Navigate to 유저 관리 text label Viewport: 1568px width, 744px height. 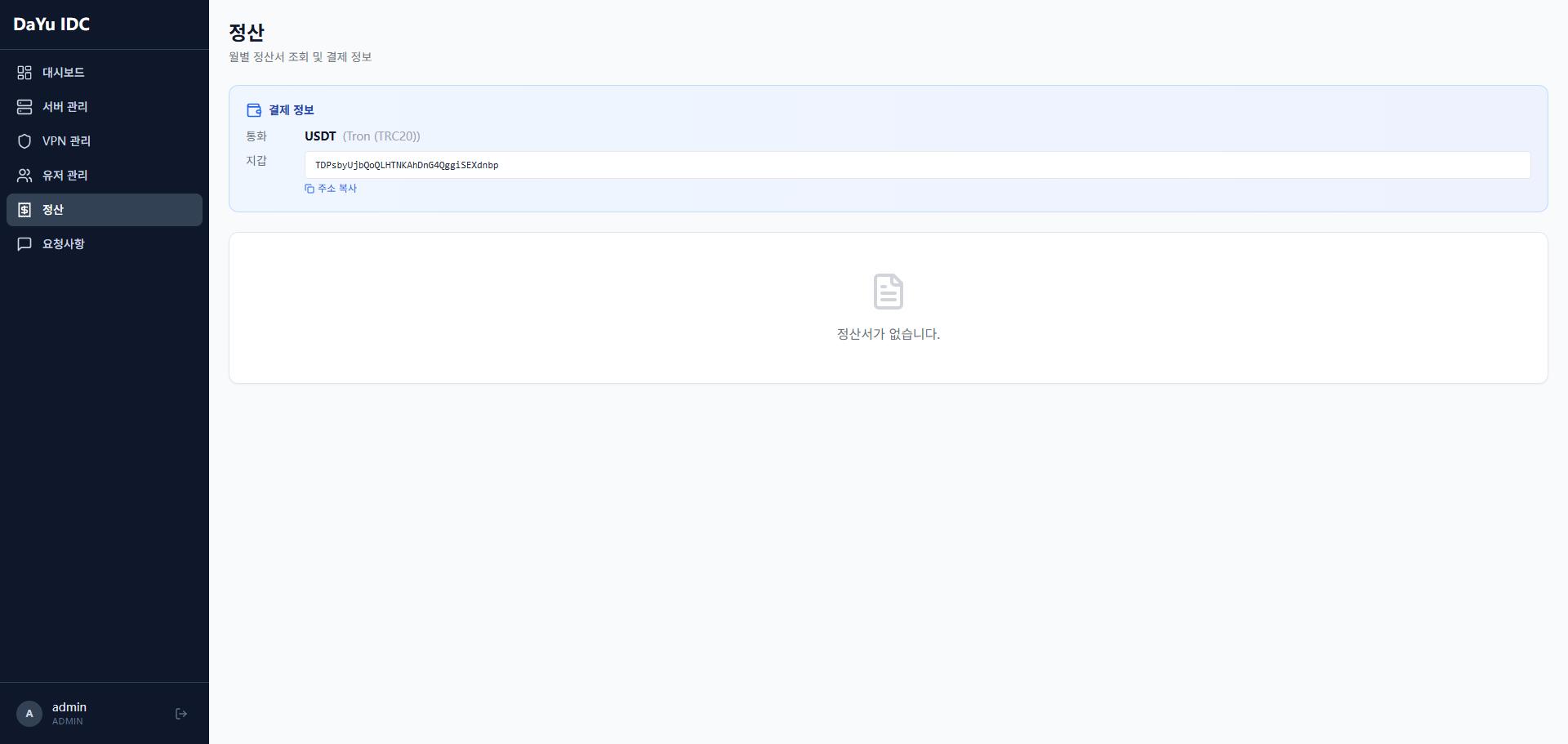point(65,176)
